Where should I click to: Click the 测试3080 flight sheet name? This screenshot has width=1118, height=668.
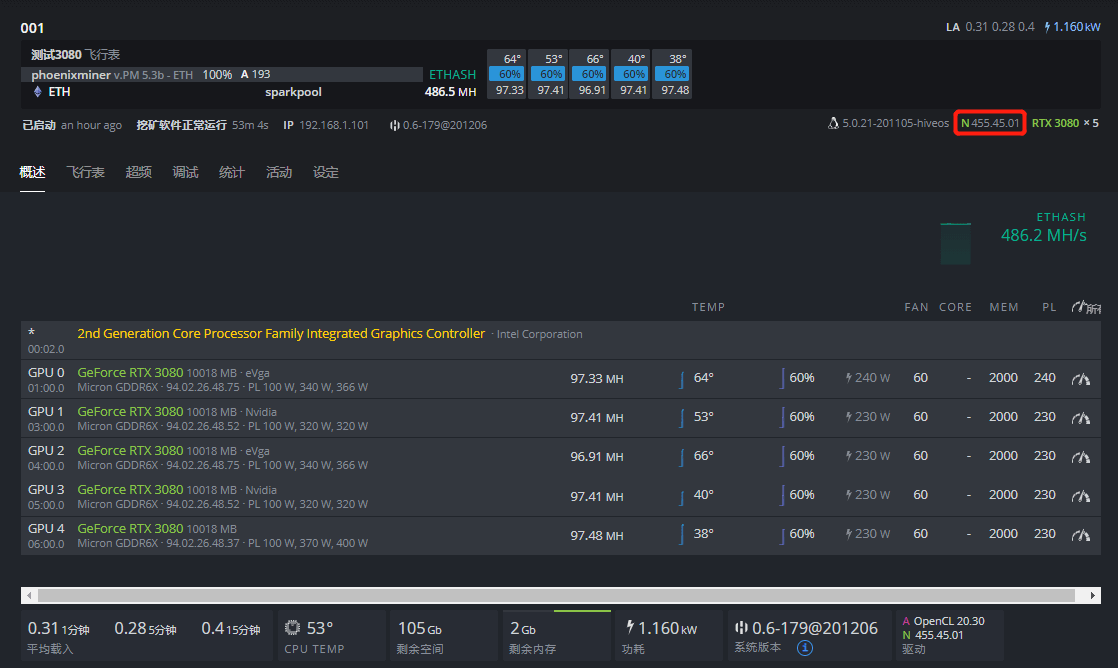pyautogui.click(x=56, y=54)
